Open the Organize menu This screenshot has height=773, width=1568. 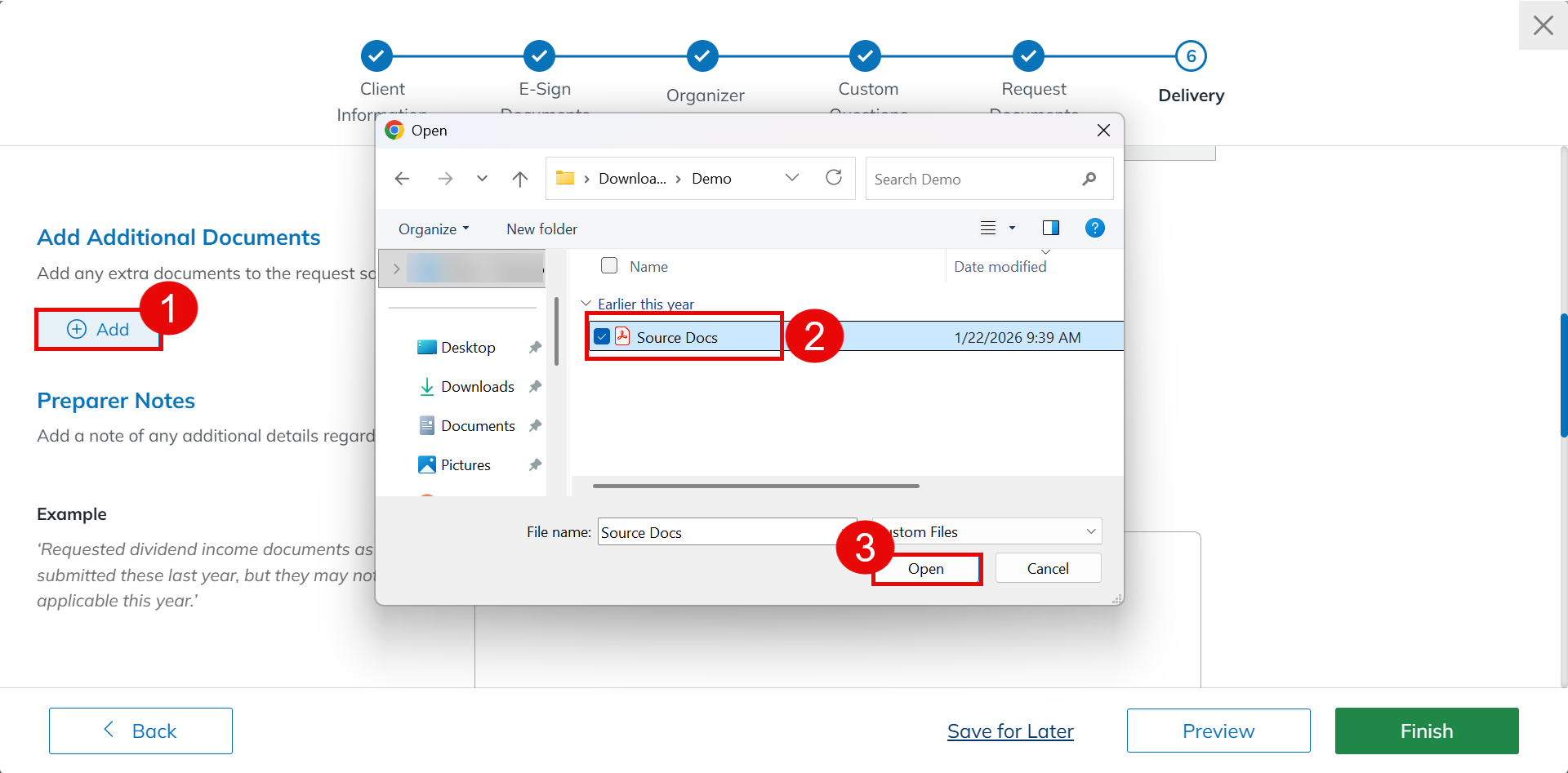[433, 229]
